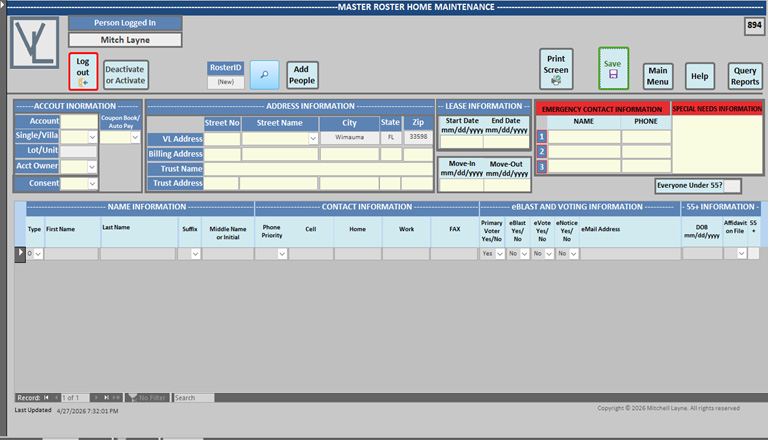This screenshot has width=768, height=440.
Task: Open the Main Menu
Action: pyautogui.click(x=657, y=76)
